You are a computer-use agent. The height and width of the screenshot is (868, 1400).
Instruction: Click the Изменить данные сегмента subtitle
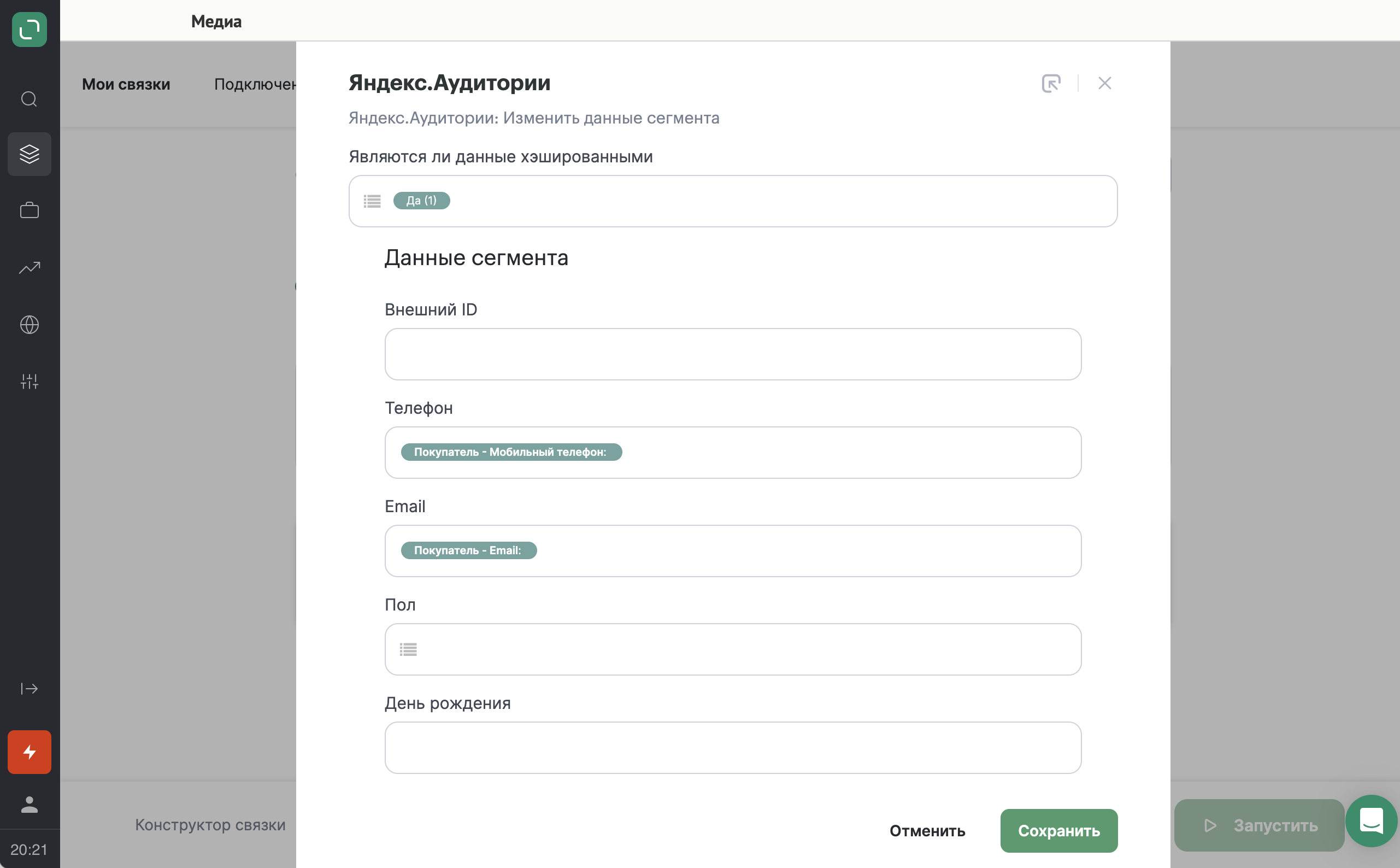pyautogui.click(x=611, y=118)
